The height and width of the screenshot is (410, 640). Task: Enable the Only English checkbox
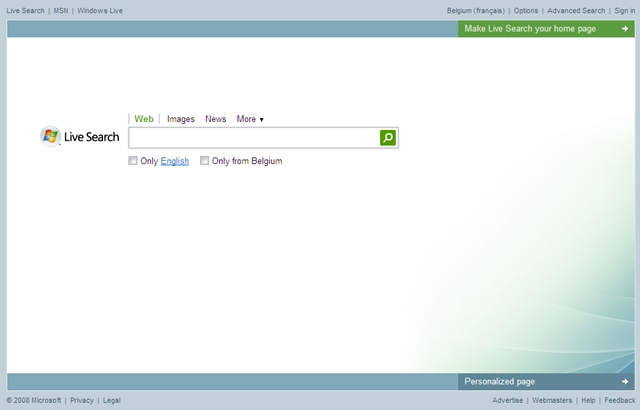click(x=133, y=161)
